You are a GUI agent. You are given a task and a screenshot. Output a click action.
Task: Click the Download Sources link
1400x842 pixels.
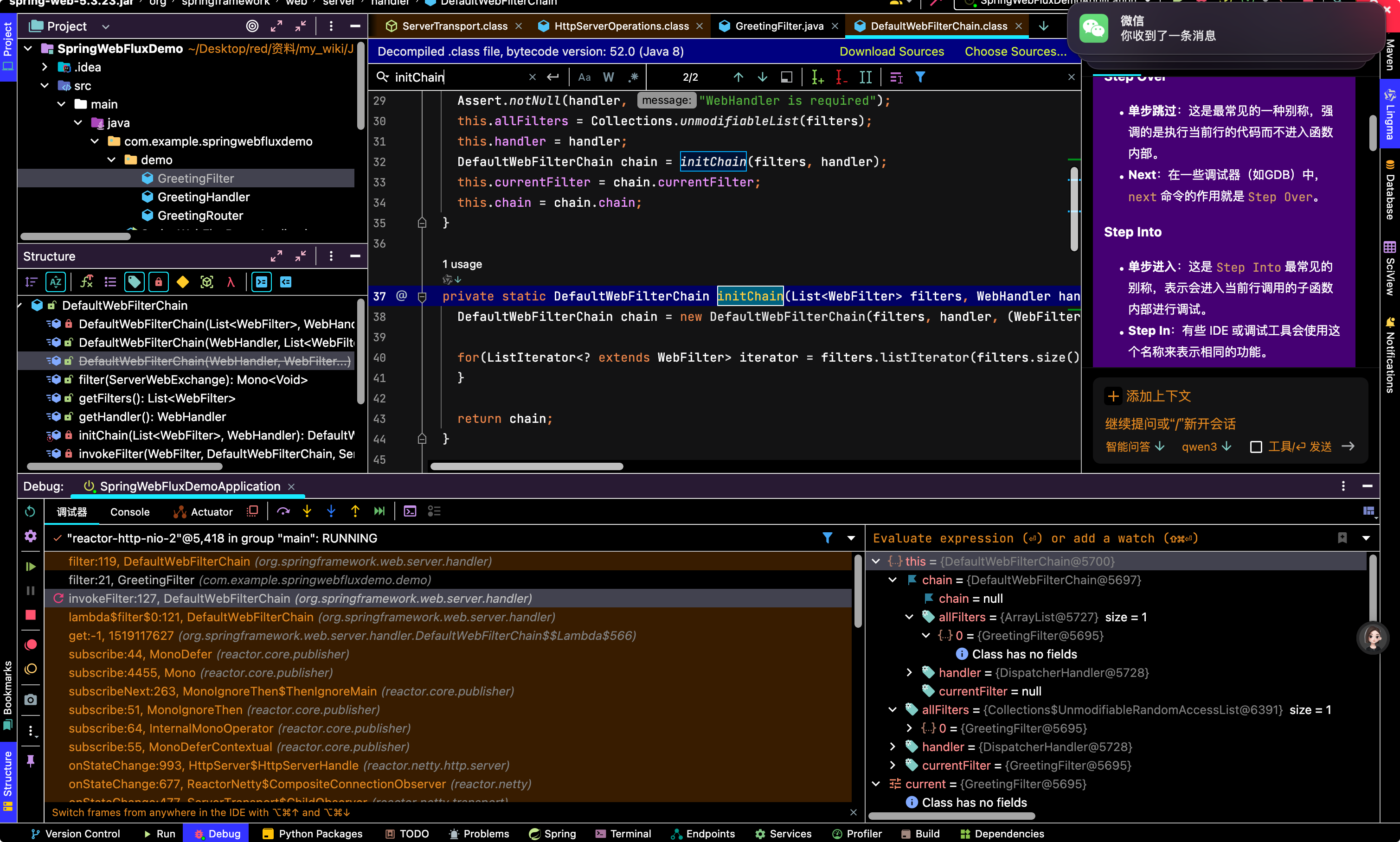click(x=892, y=51)
